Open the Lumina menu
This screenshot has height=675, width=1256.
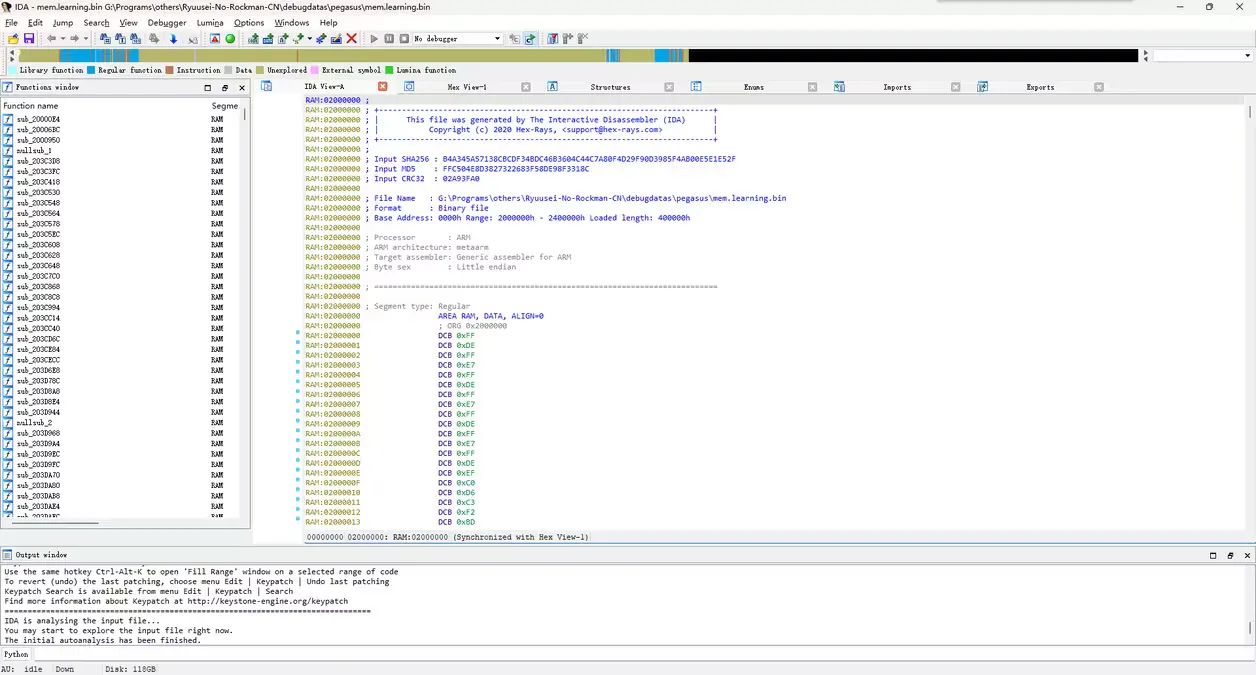coord(210,23)
